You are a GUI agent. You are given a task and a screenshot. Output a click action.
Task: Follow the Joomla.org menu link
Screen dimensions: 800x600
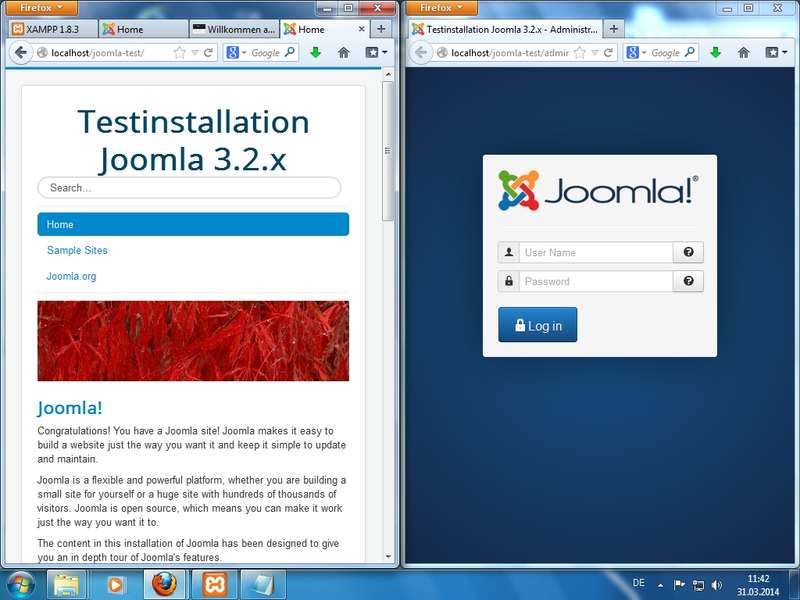tap(71, 277)
